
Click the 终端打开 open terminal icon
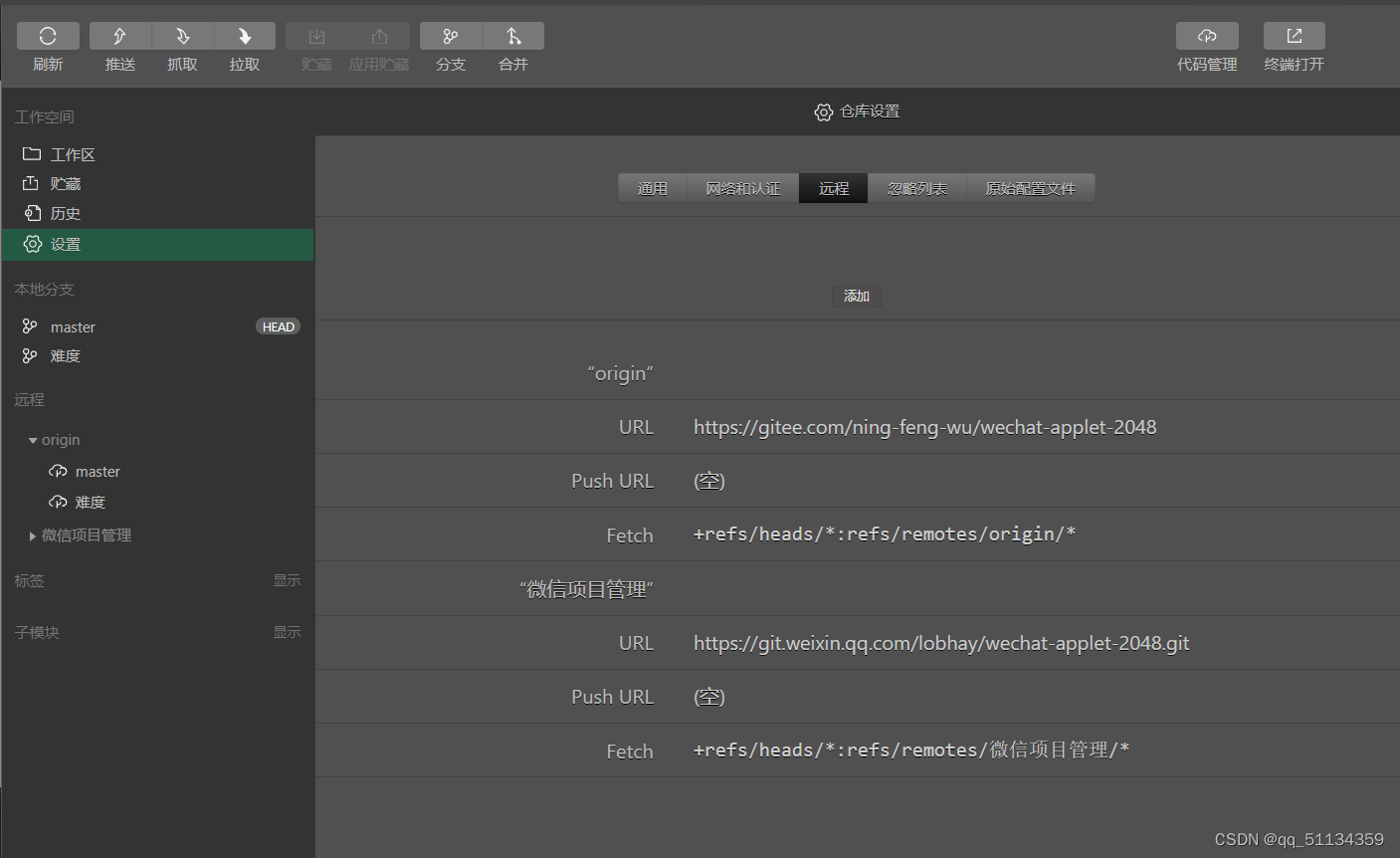[x=1295, y=36]
